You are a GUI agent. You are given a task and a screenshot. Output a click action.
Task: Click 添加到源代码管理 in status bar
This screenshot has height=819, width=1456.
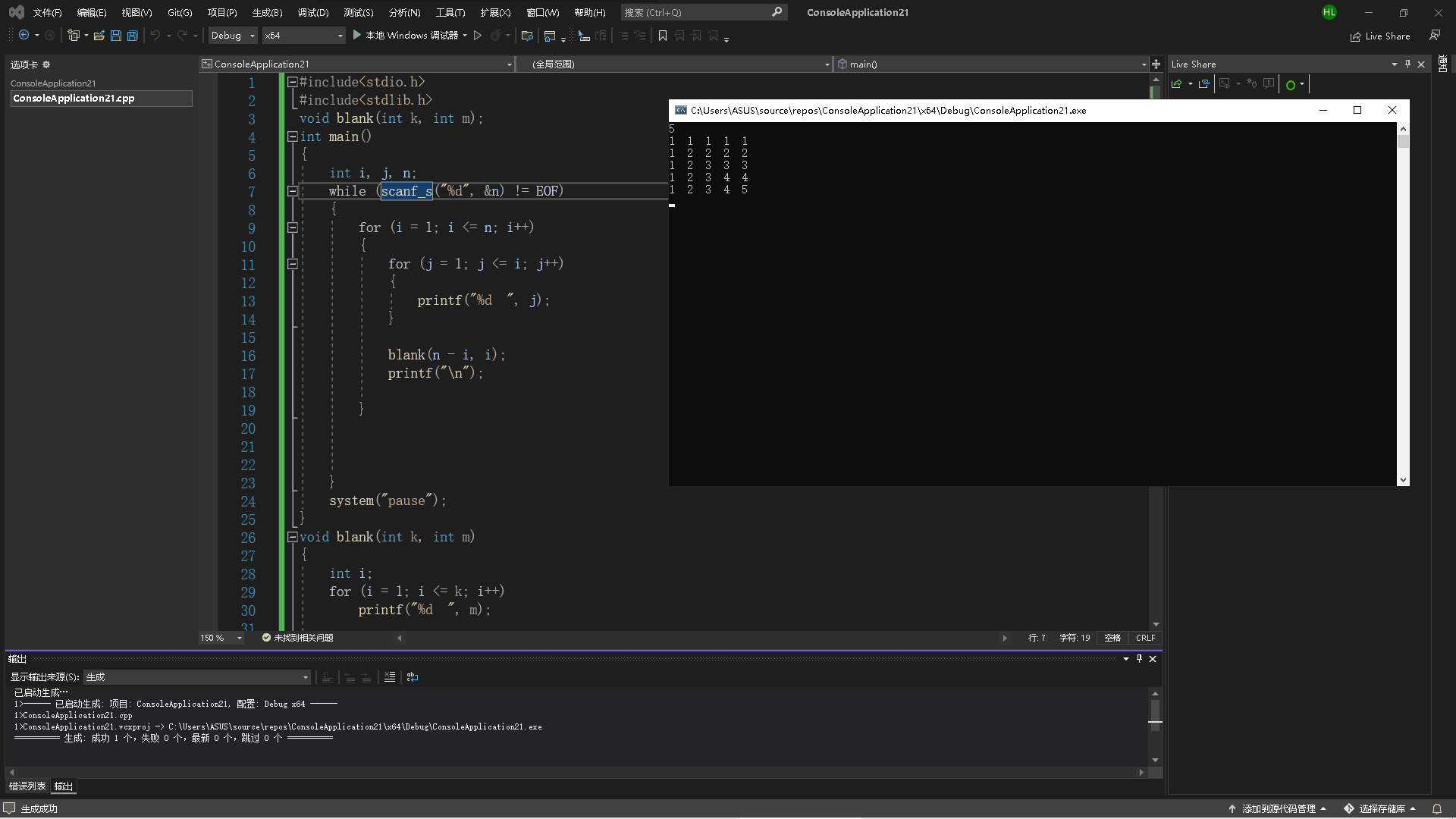click(1278, 808)
